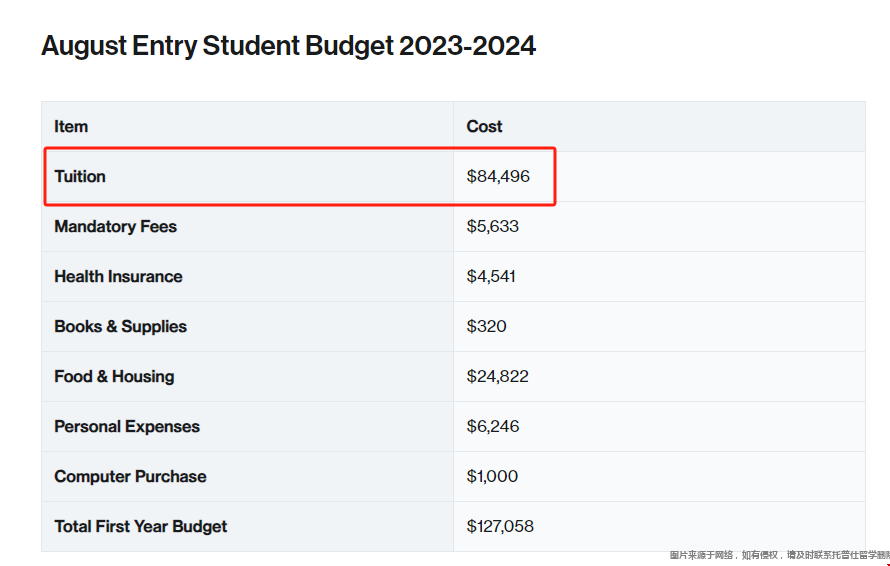Click the $6,246 amount
This screenshot has width=890, height=566.
(493, 427)
